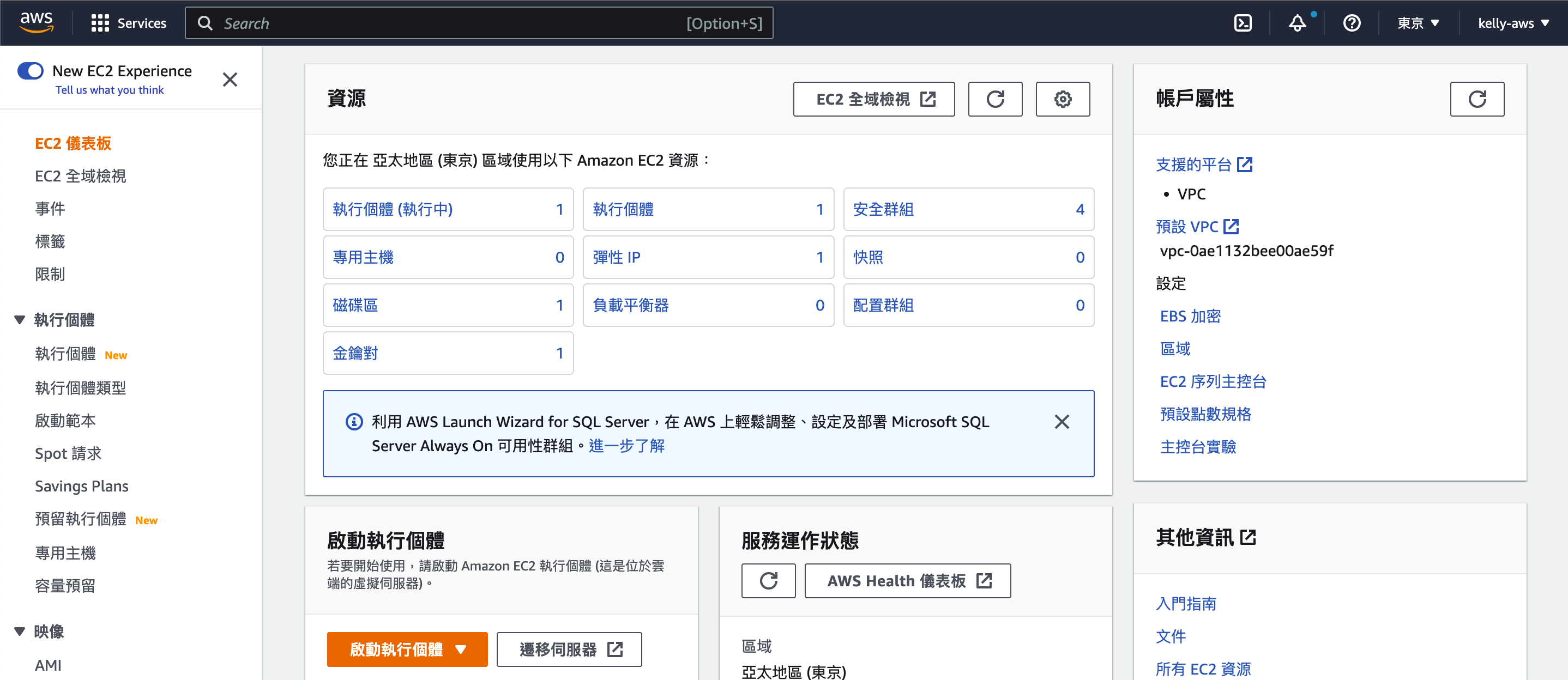The height and width of the screenshot is (680, 1568).
Task: Click the EC2 全域檢視 button
Action: click(x=873, y=99)
